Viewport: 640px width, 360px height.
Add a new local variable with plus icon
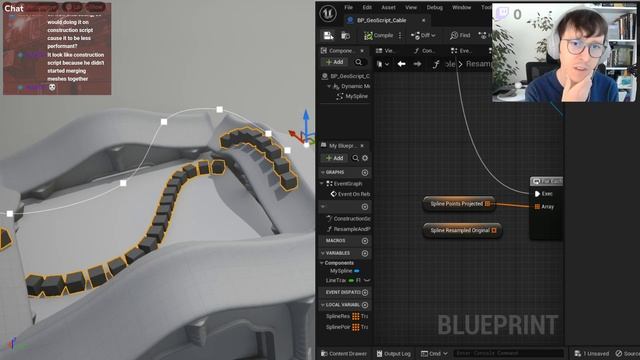pos(365,305)
